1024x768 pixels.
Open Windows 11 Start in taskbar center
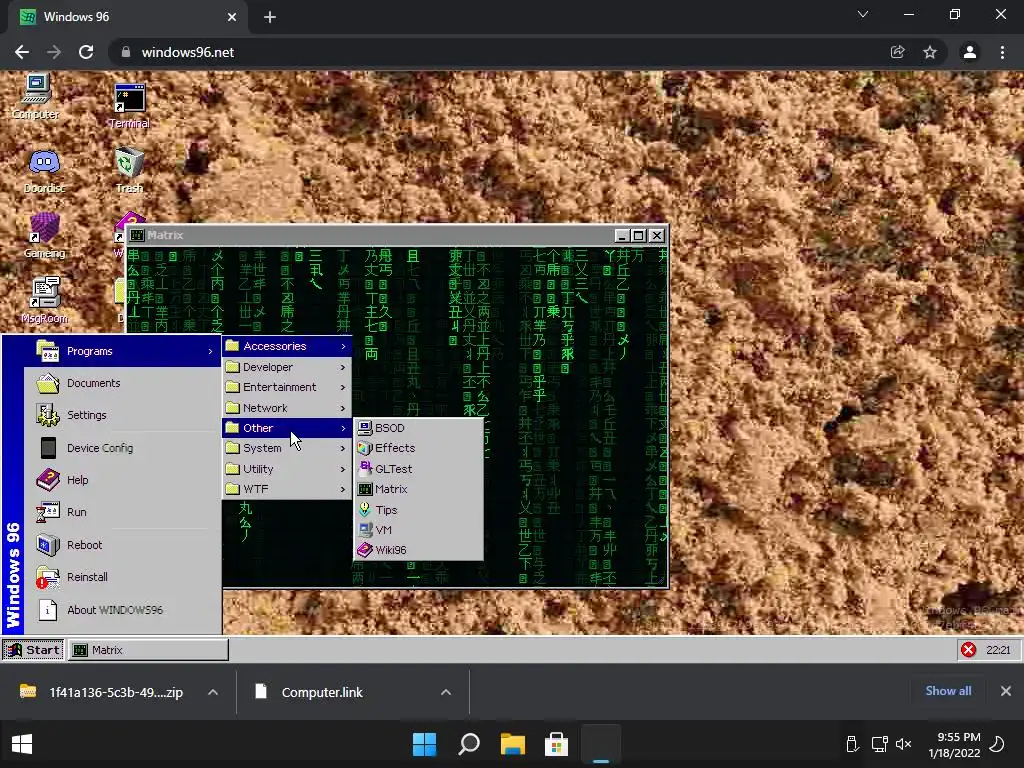click(424, 744)
